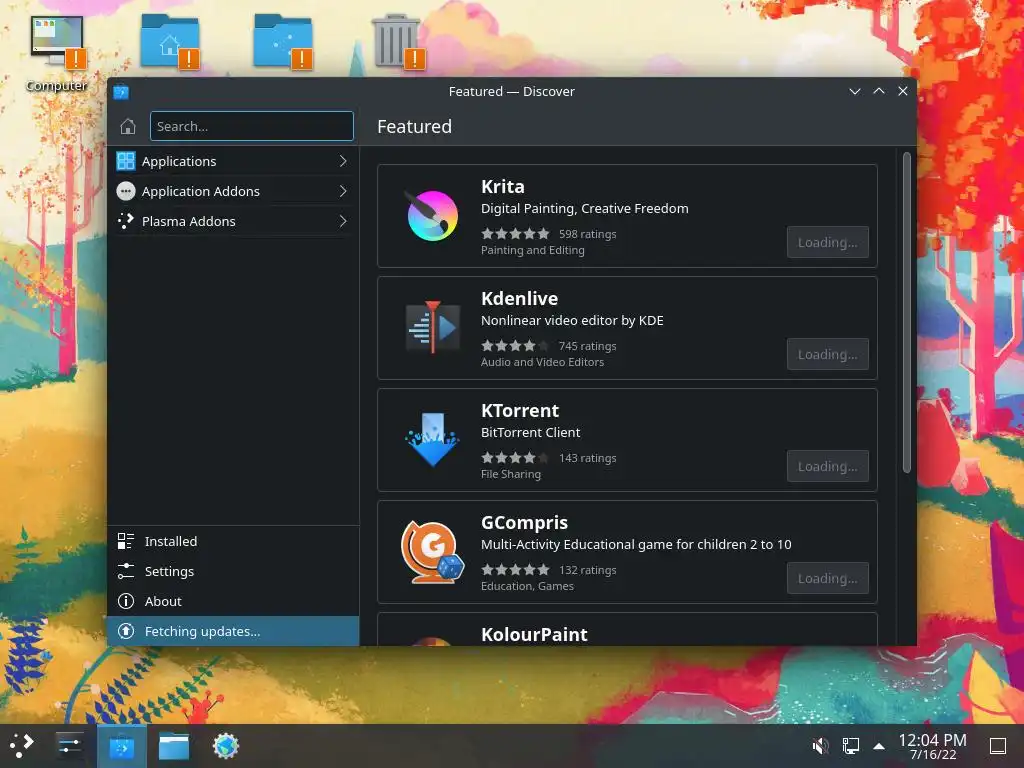Click the Installed list icon

[x=125, y=541]
